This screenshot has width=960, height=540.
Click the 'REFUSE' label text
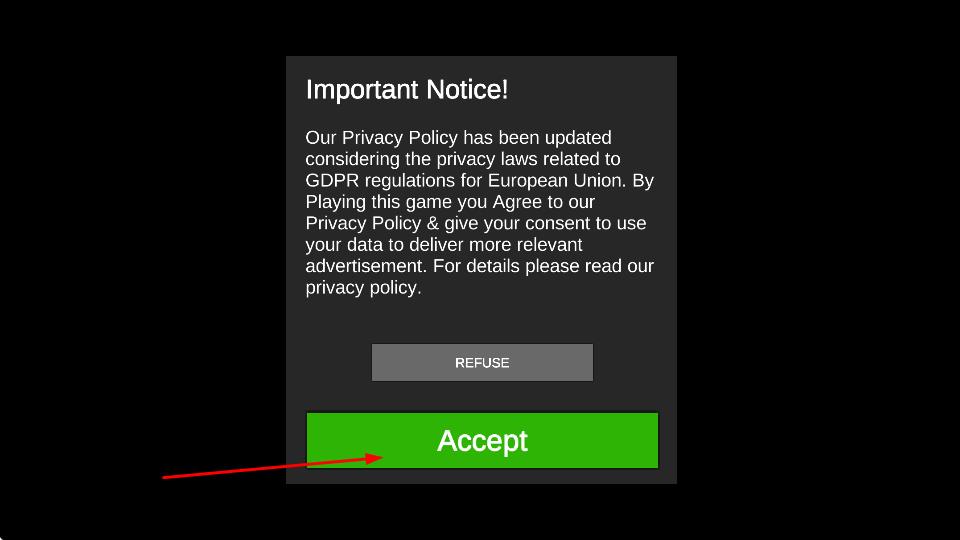tap(482, 363)
